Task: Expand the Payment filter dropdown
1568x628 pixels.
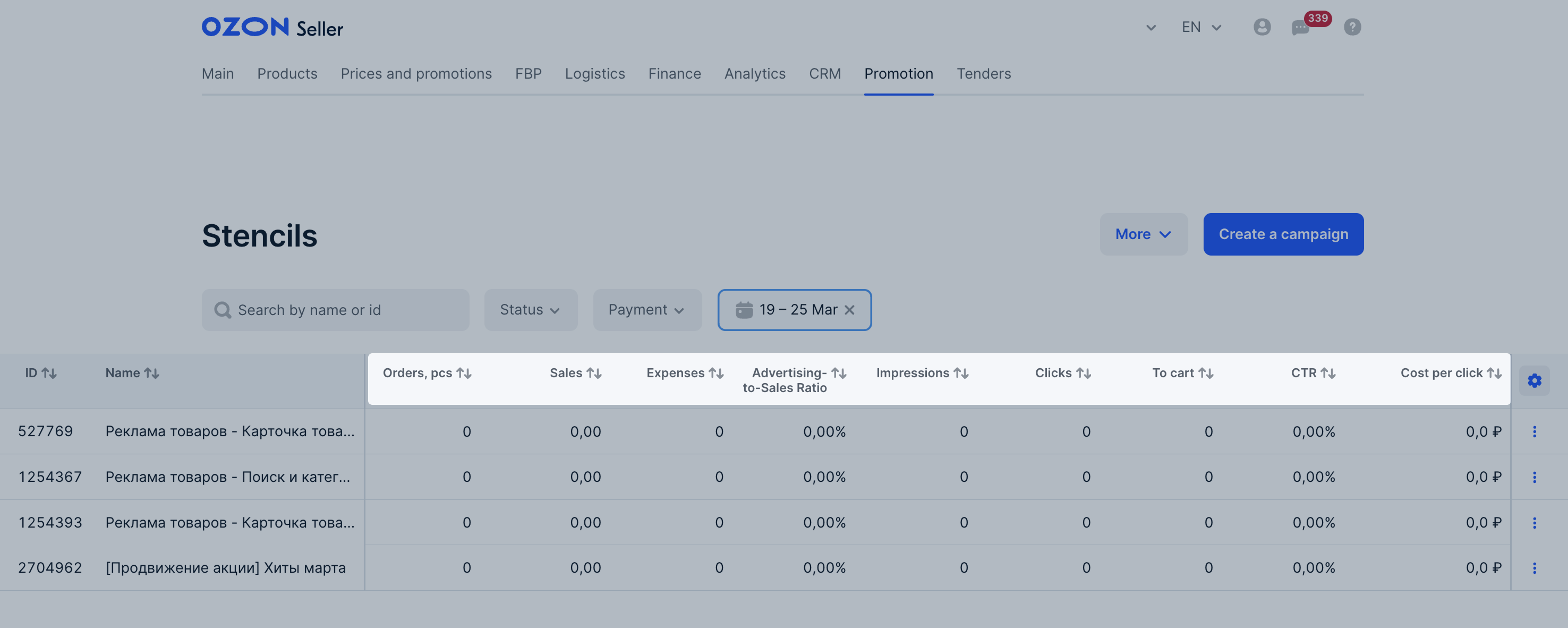Action: point(646,310)
